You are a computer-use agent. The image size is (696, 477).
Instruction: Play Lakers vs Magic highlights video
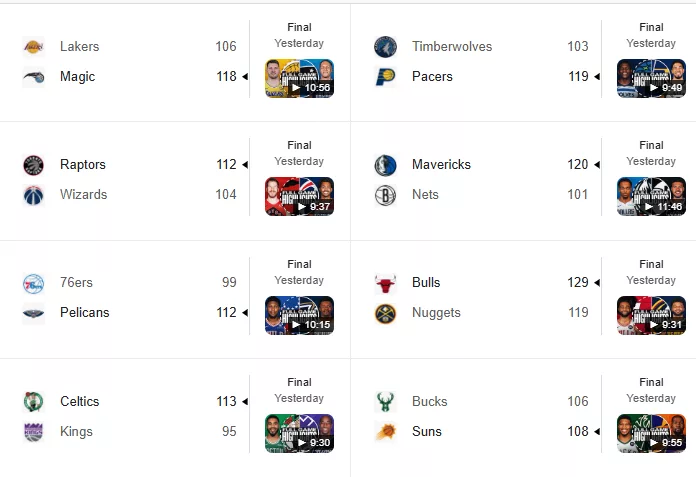point(300,79)
